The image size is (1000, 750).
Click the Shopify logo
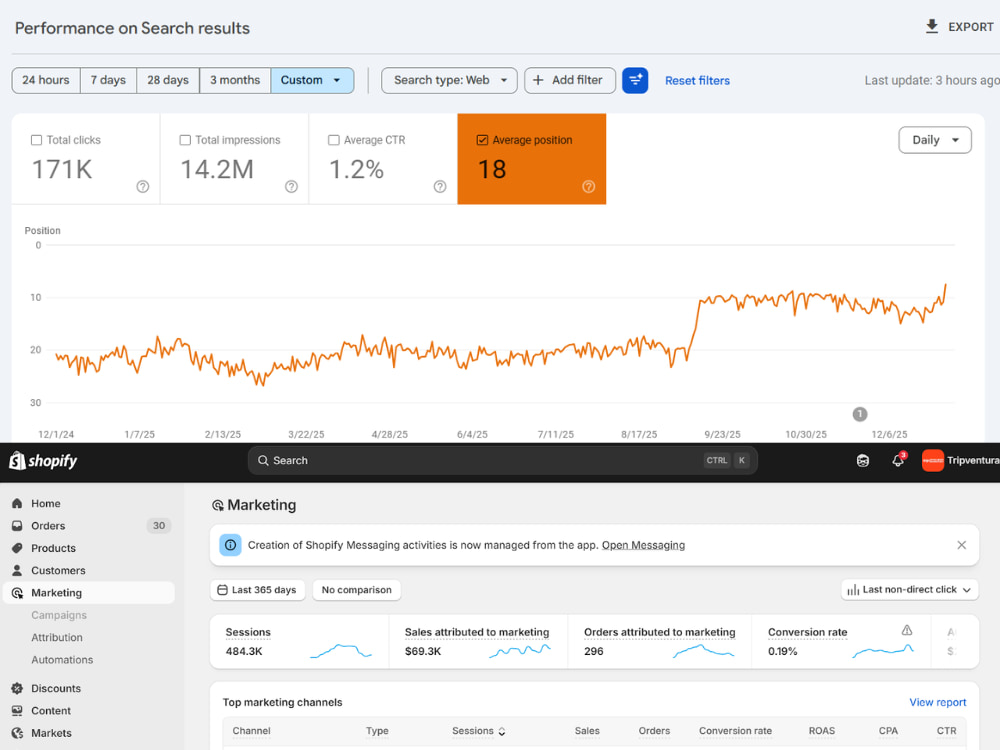click(x=43, y=460)
